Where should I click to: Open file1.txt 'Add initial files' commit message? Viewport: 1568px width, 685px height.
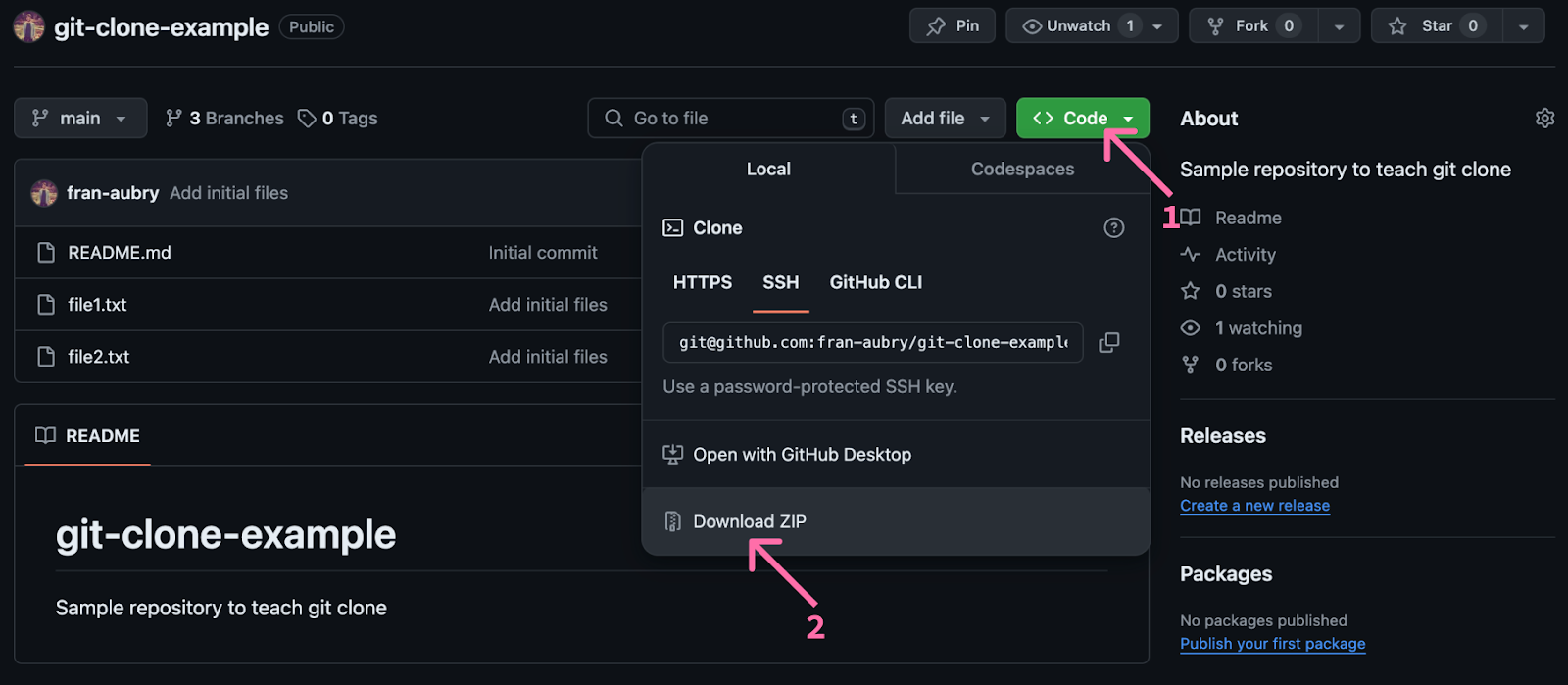(x=548, y=305)
